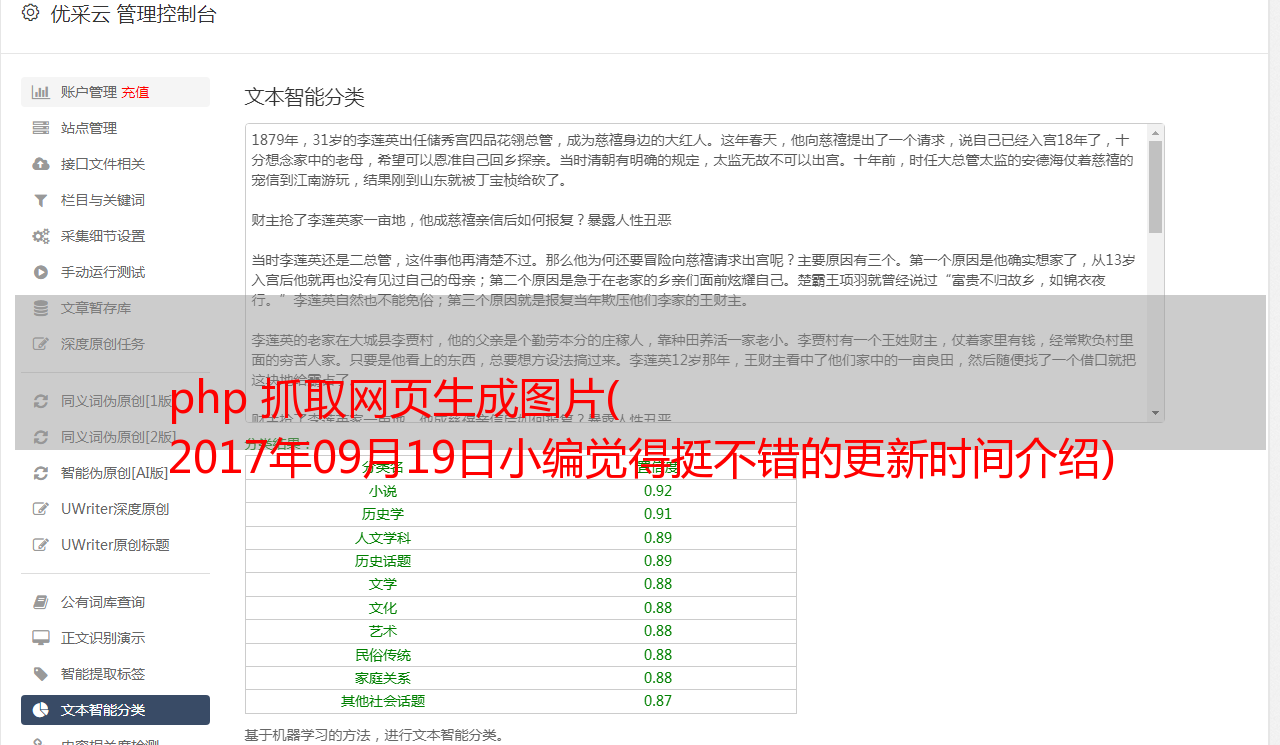This screenshot has width=1280, height=745.
Task: Click the 0.92 confidence value
Action: point(658,491)
